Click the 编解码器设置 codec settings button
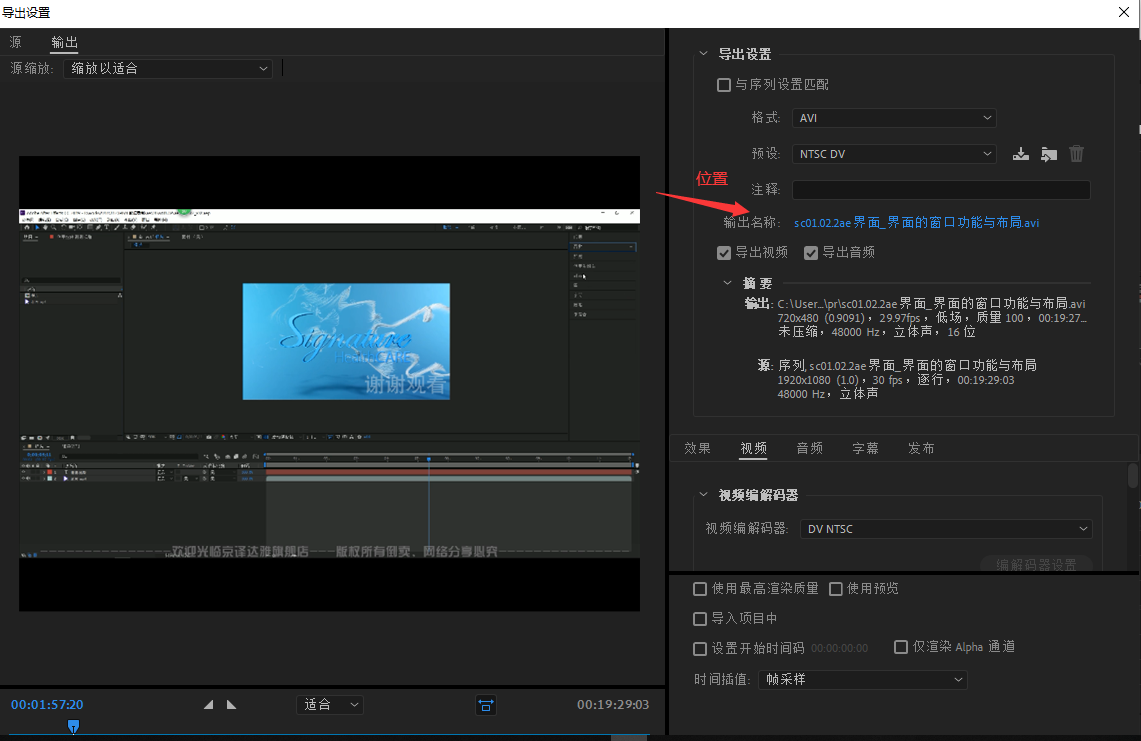Image resolution: width=1141 pixels, height=741 pixels. pyautogui.click(x=1037, y=565)
